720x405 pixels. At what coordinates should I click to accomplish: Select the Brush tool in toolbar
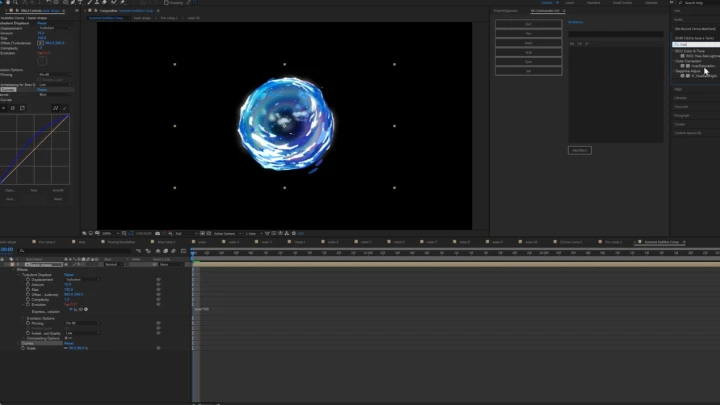coord(90,2)
